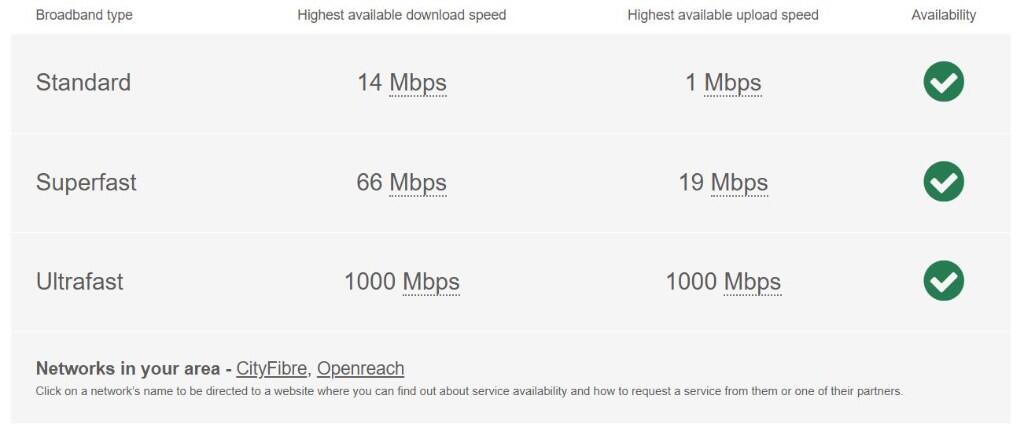Click the Superfast availability green checkmark icon
Image resolution: width=1024 pixels, height=436 pixels.
(x=943, y=182)
